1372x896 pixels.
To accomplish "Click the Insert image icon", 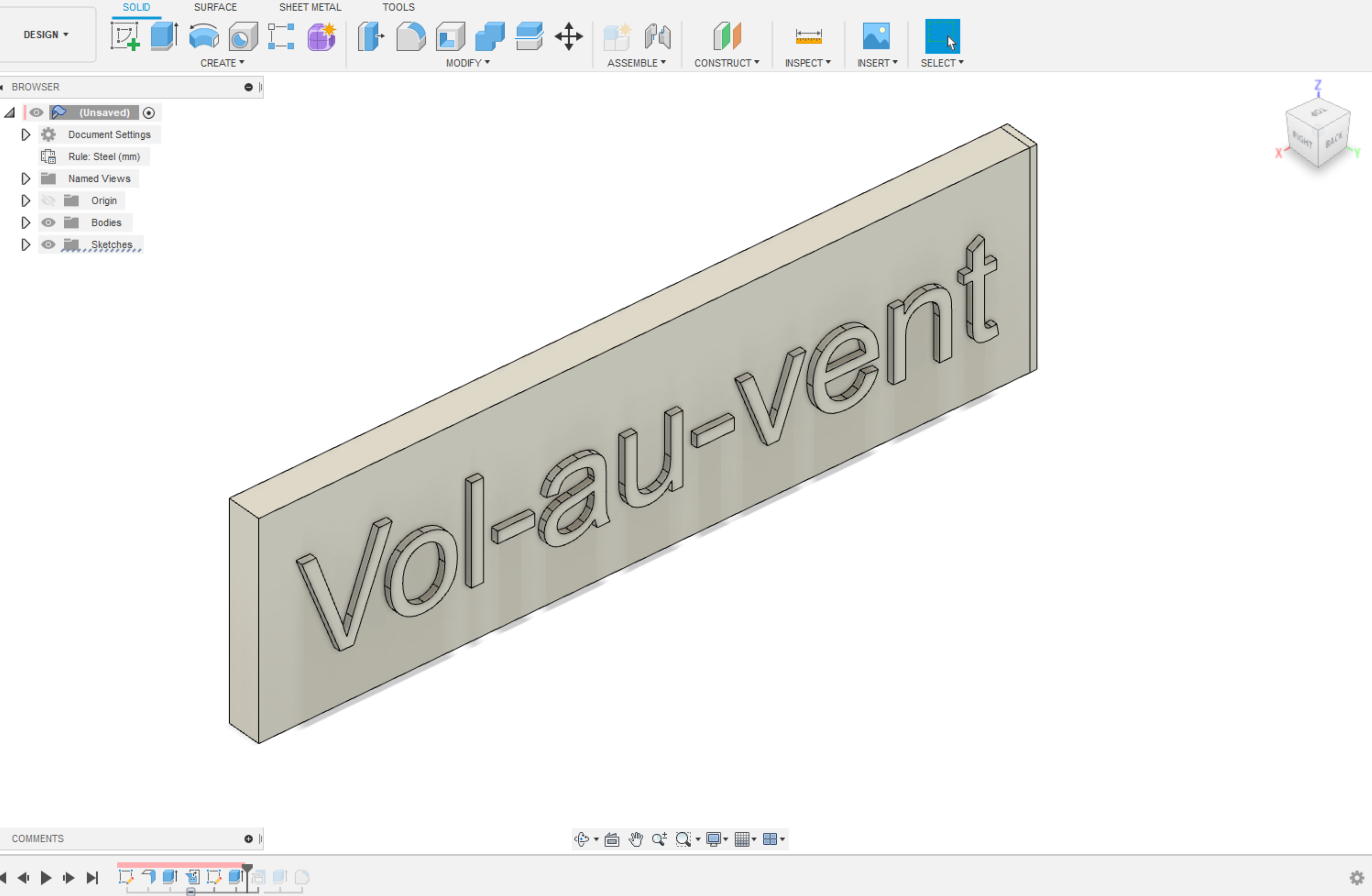I will tap(876, 36).
